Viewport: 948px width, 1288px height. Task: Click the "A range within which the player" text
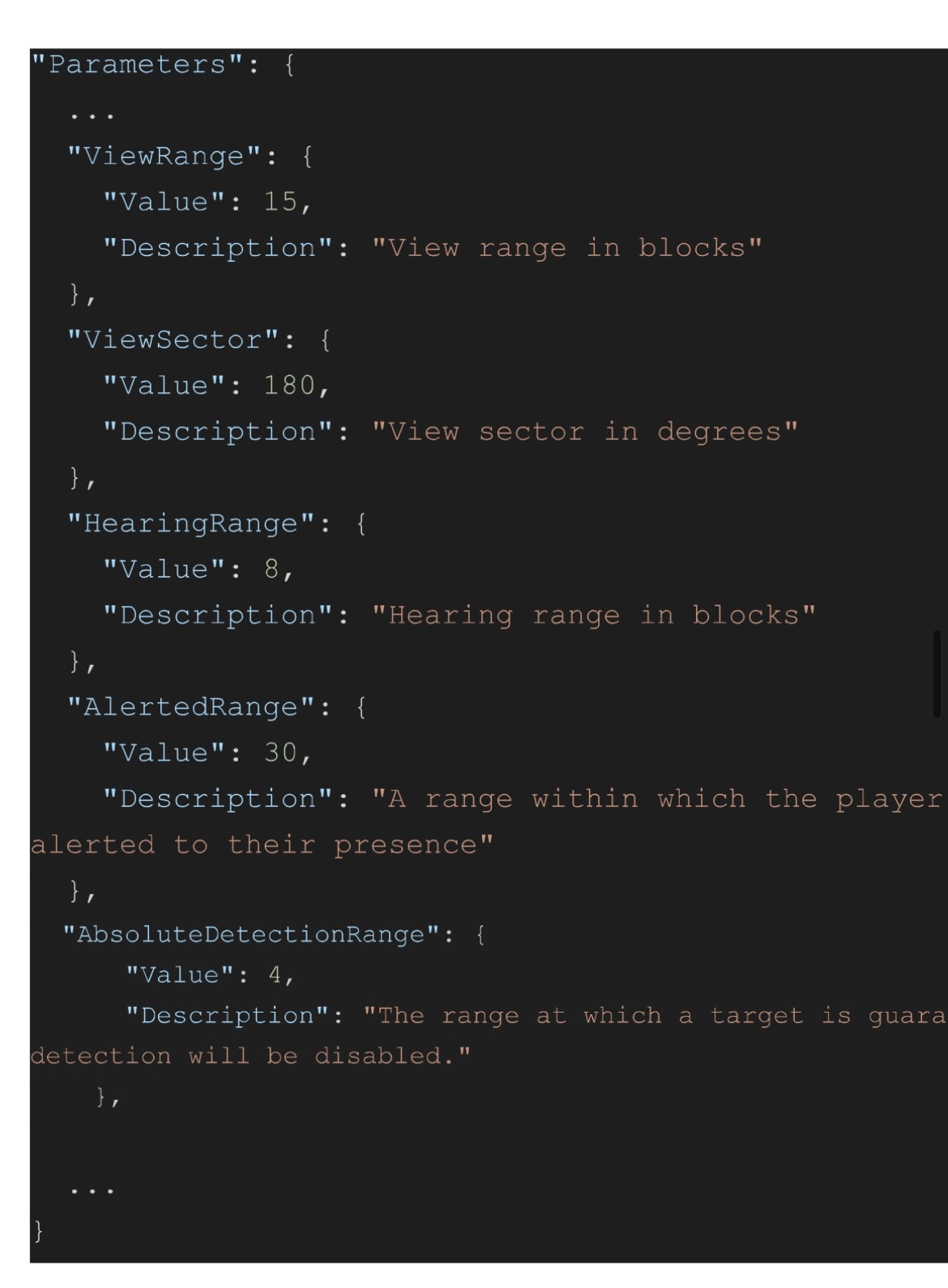point(656,800)
